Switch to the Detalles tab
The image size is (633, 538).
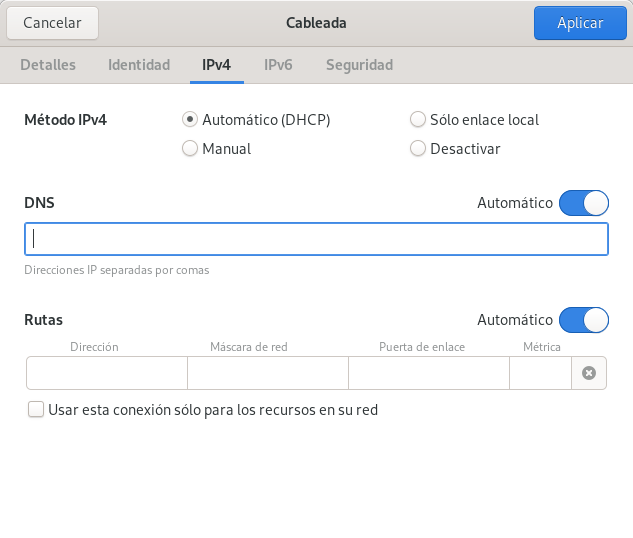click(48, 65)
